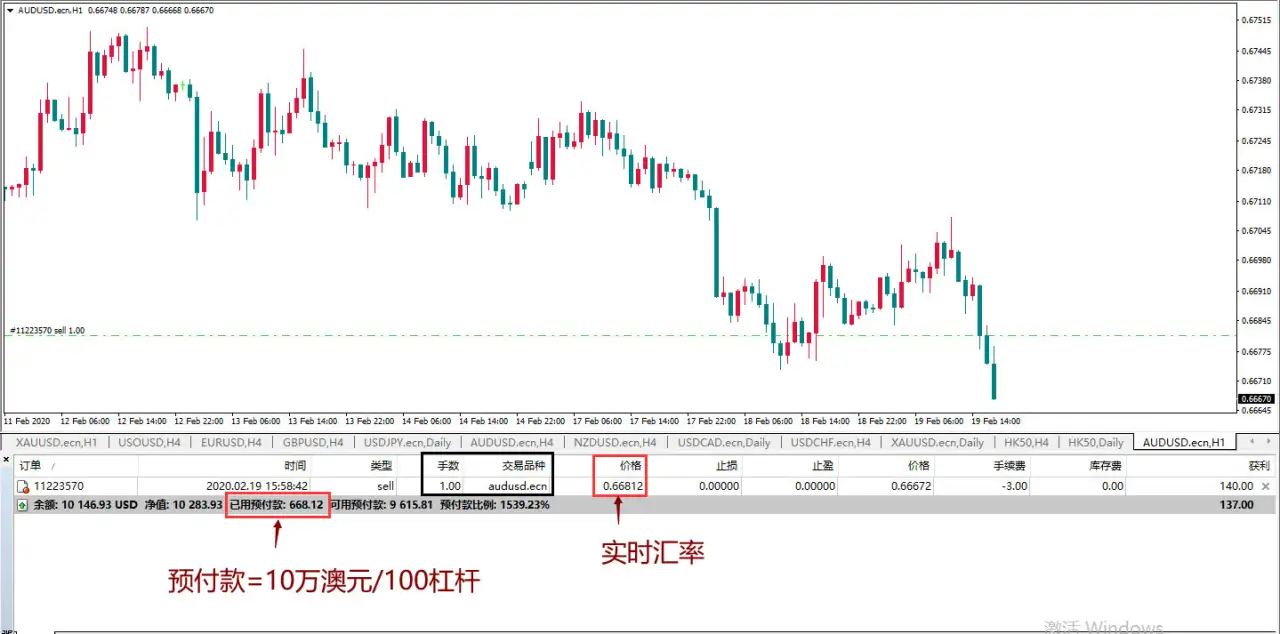Click the 交易品种 column header
Image resolution: width=1280 pixels, height=634 pixels.
[x=522, y=466]
